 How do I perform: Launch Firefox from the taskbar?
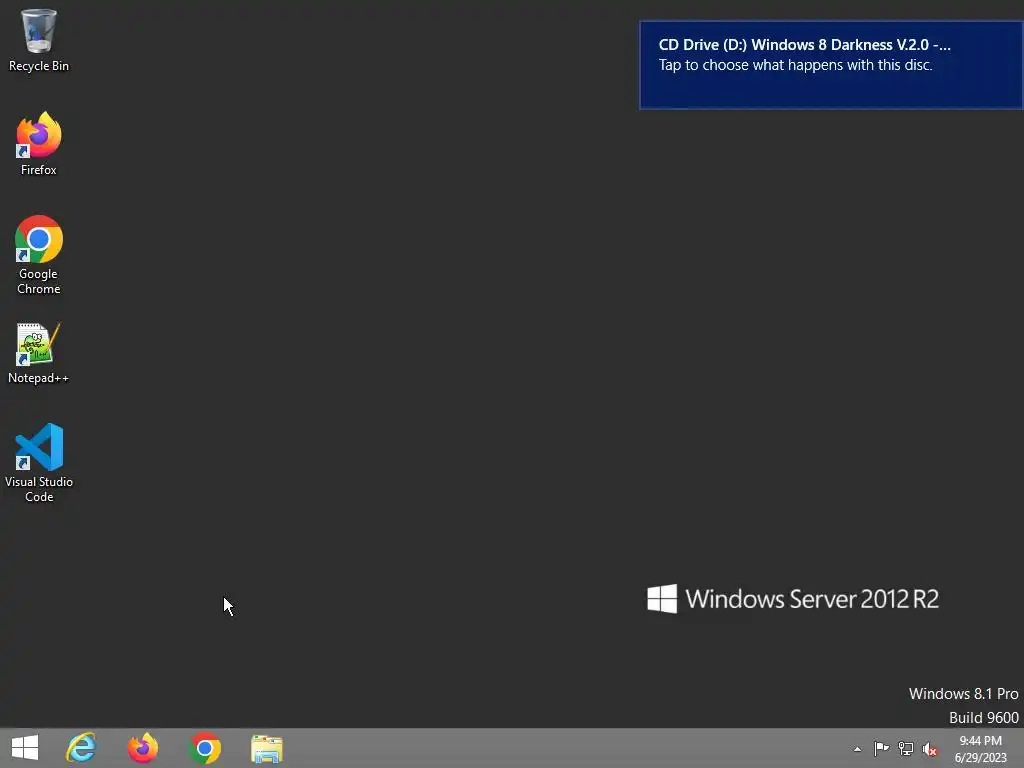(143, 748)
